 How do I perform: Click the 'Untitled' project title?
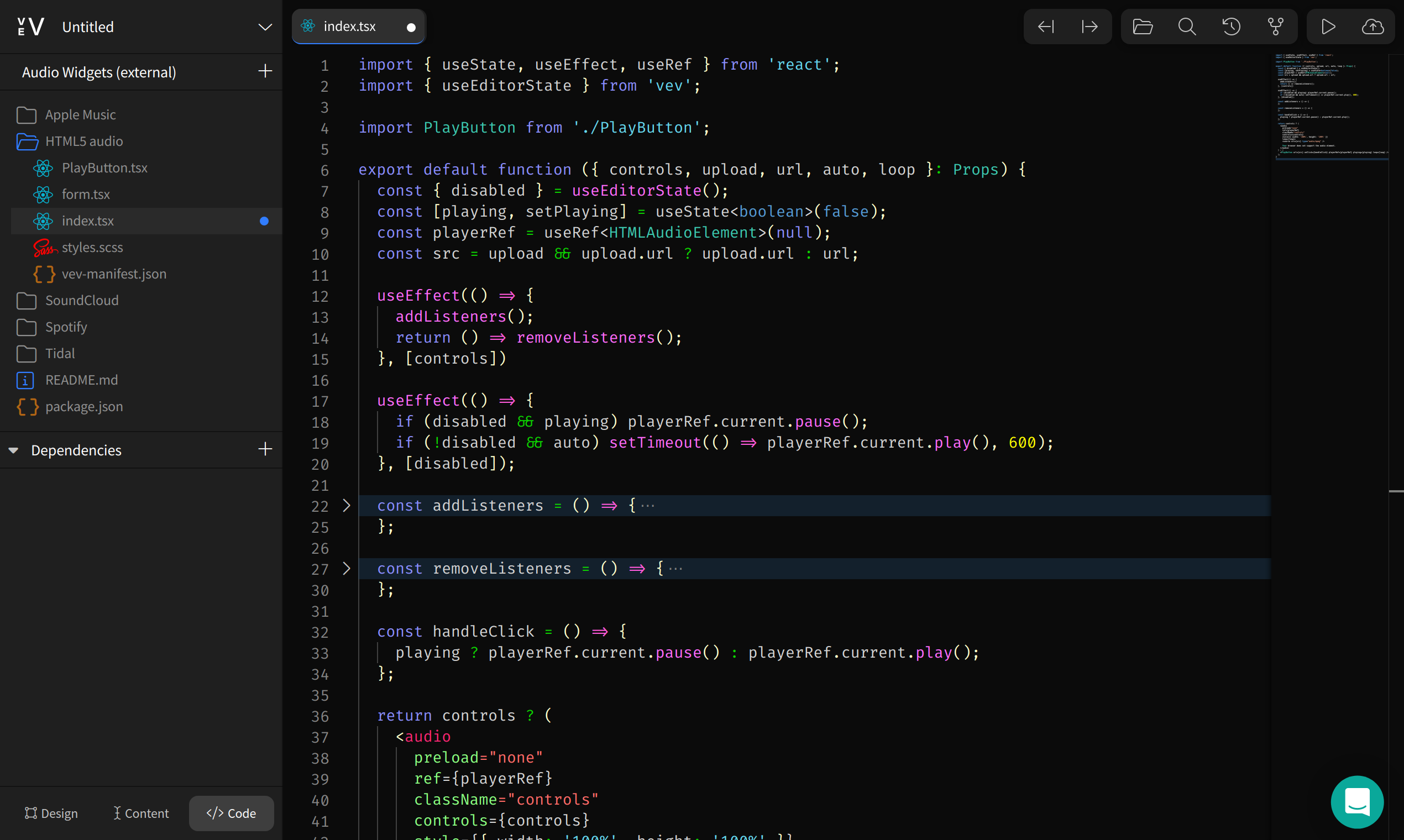tap(88, 27)
